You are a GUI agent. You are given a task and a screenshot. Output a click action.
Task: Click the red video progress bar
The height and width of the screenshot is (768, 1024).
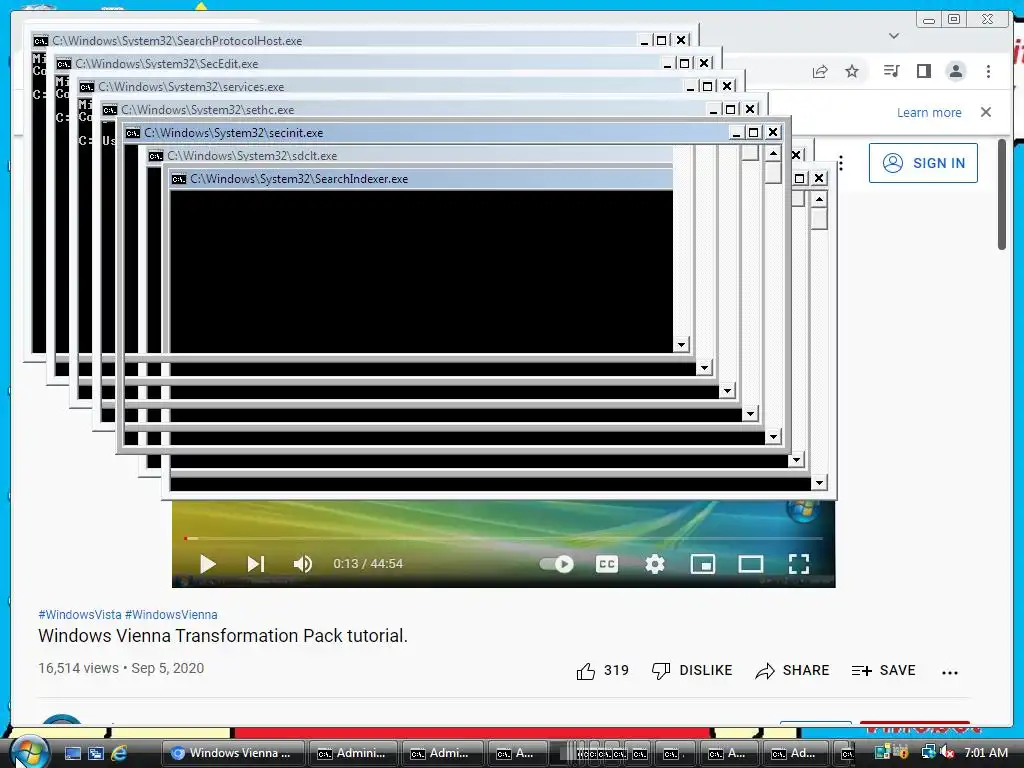coord(503,538)
